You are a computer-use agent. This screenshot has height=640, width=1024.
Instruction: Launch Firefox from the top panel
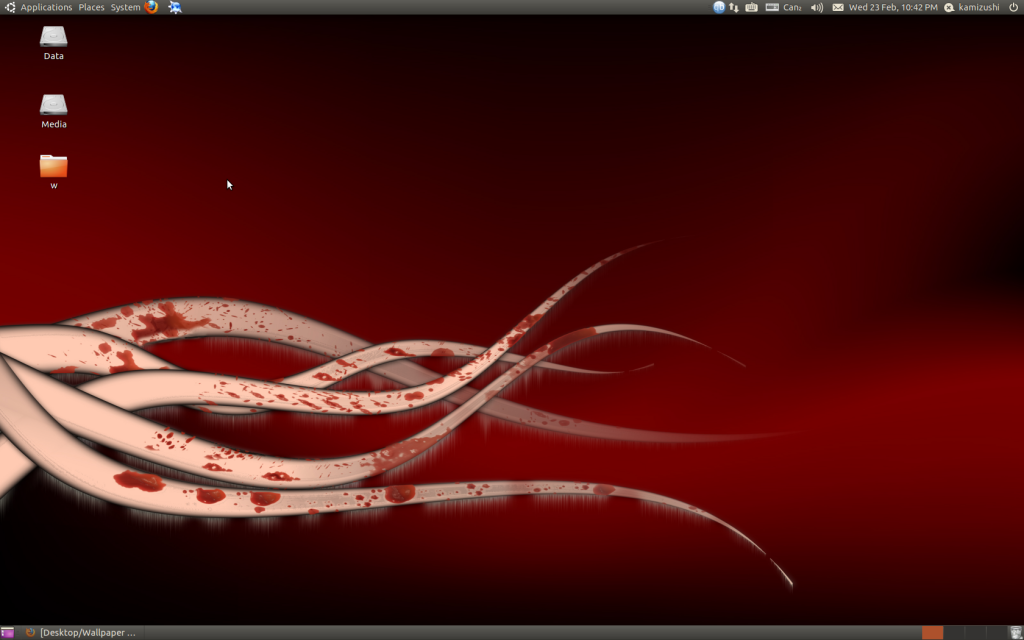tap(151, 7)
